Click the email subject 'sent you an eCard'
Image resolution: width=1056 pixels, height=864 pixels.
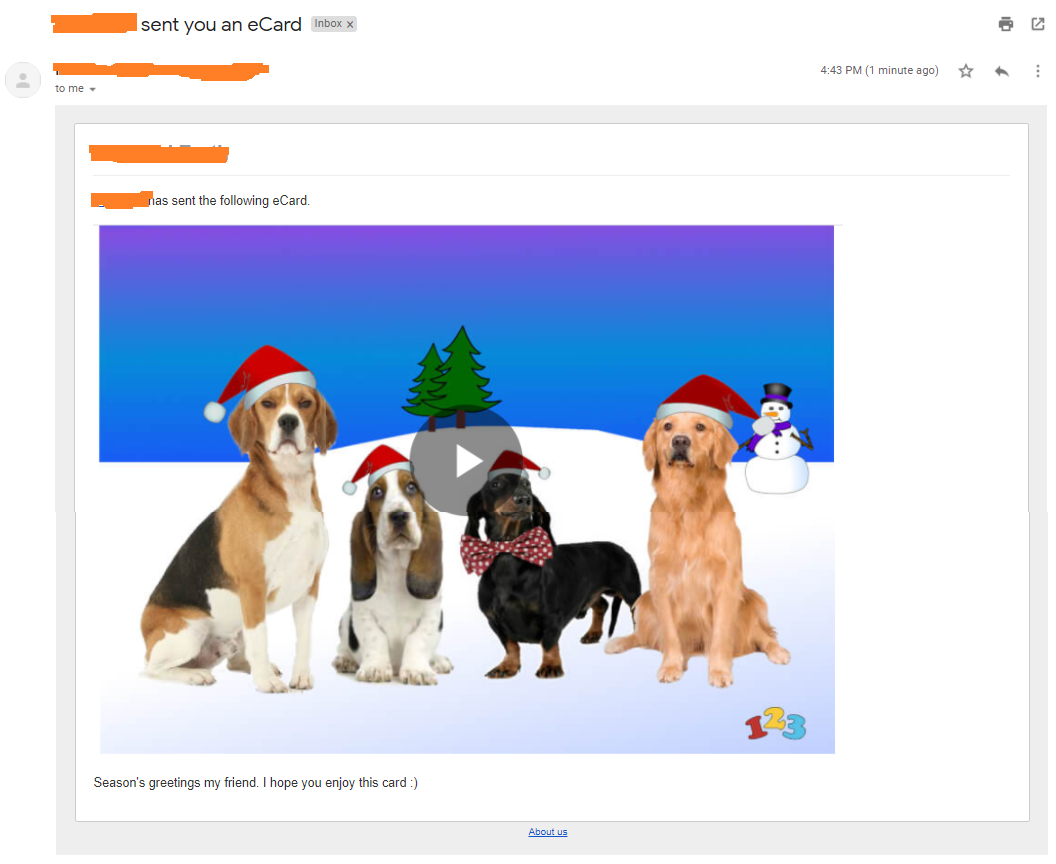(x=221, y=24)
